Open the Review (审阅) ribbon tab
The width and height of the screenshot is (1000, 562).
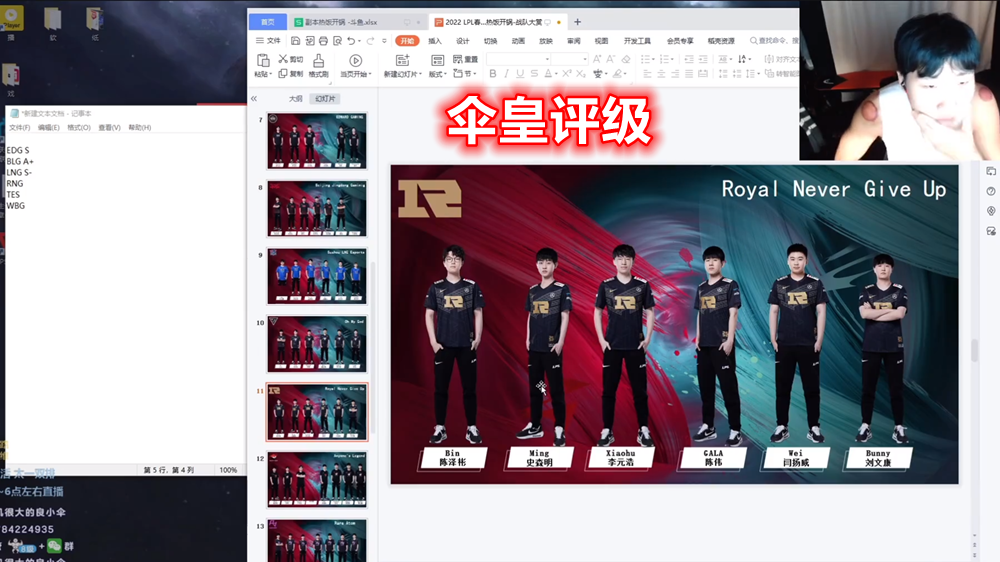coord(573,41)
